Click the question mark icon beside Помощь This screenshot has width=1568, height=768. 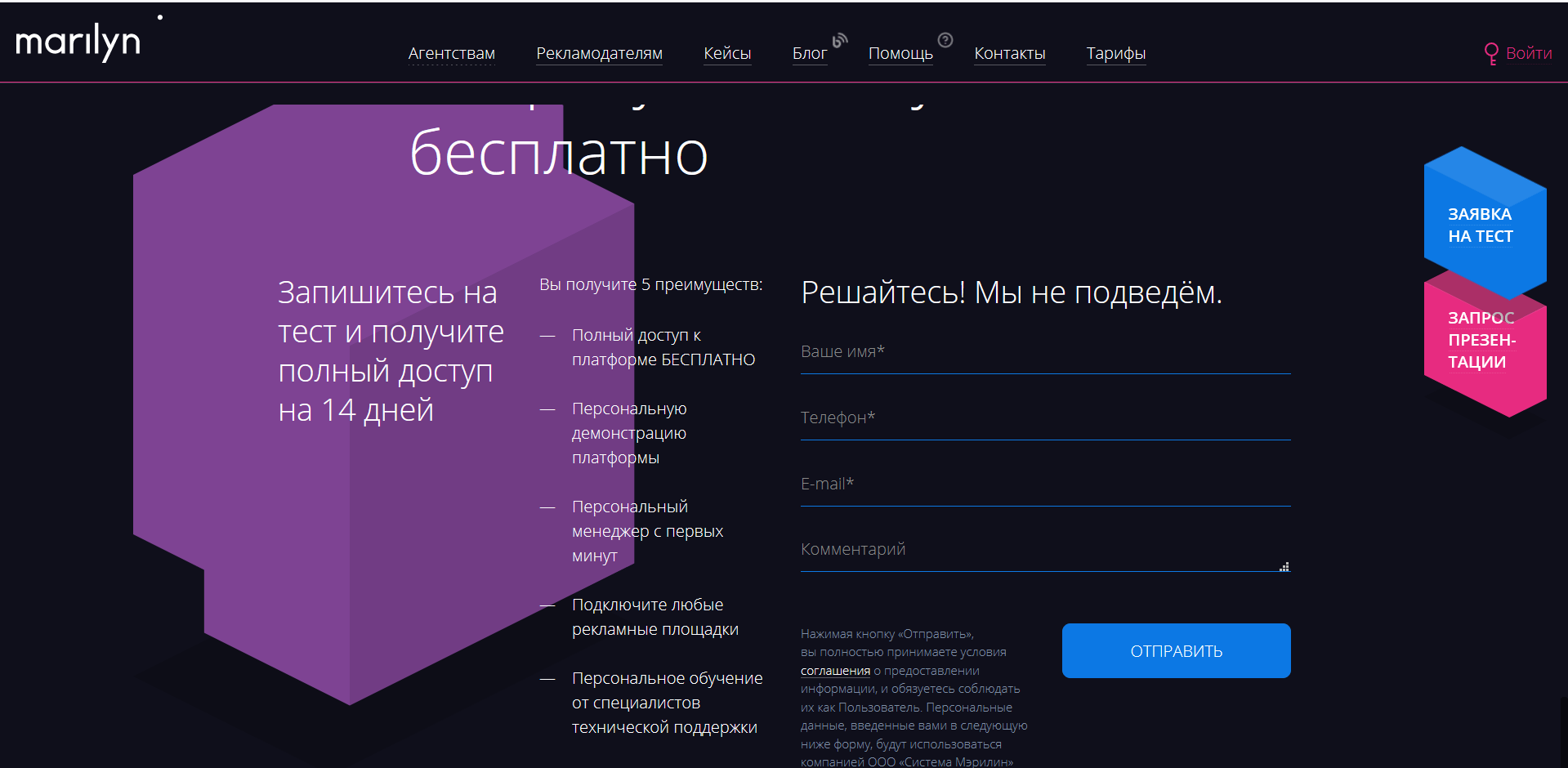[945, 40]
